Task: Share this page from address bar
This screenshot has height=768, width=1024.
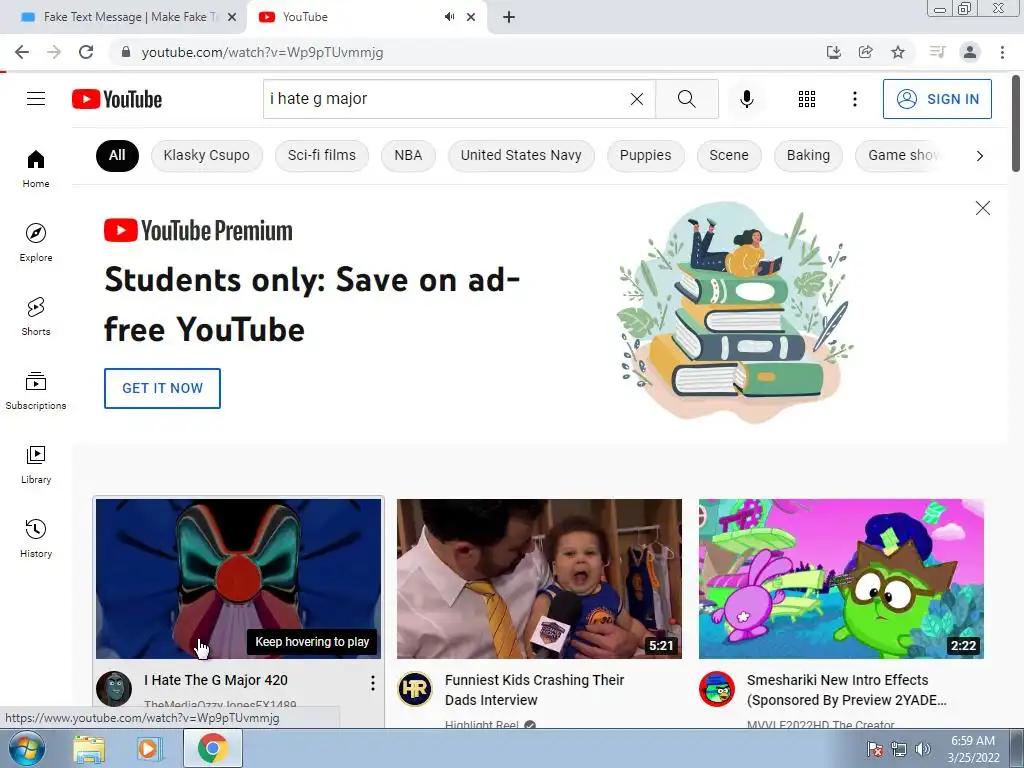Action: click(x=865, y=52)
